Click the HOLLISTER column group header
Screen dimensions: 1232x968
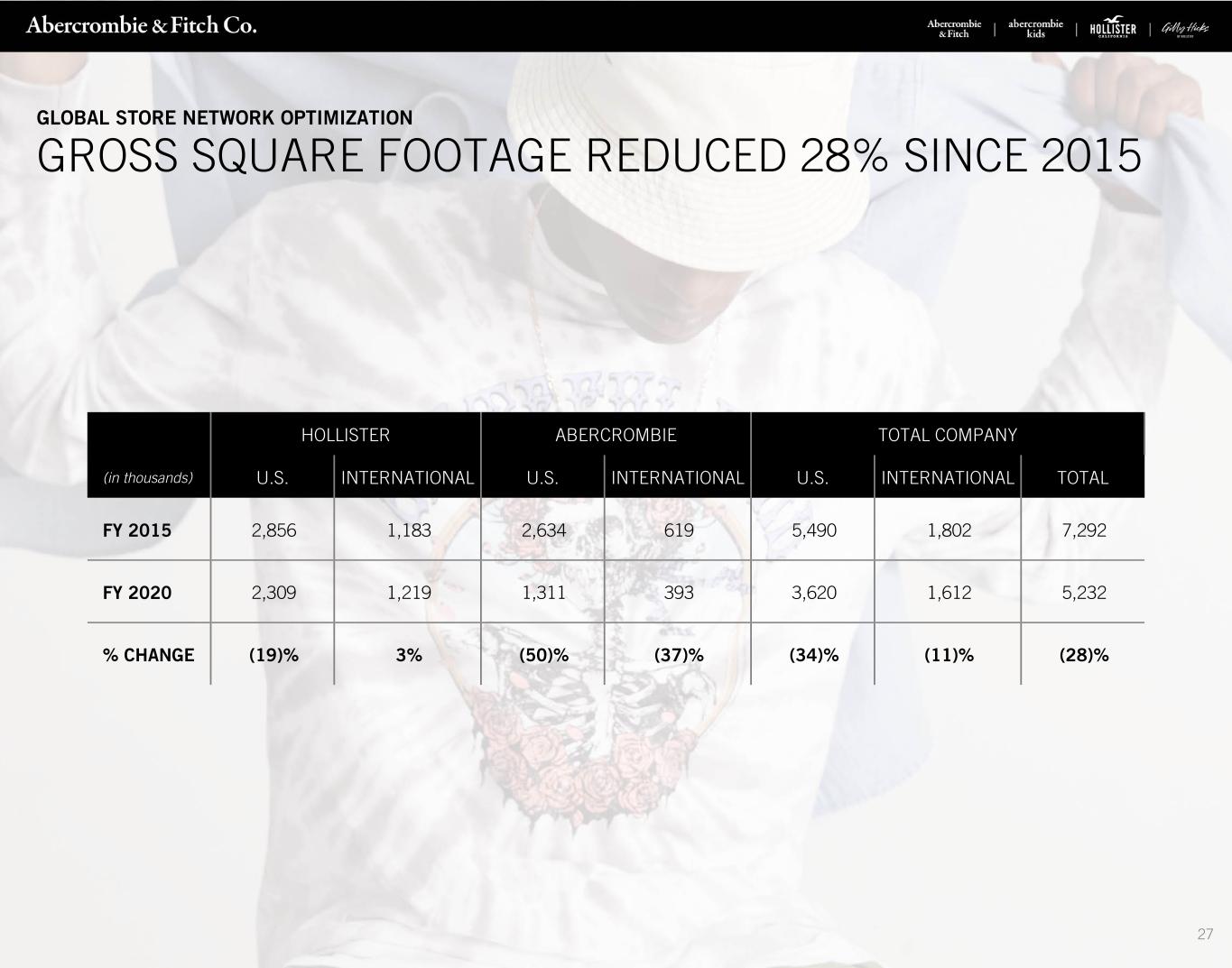pyautogui.click(x=346, y=435)
